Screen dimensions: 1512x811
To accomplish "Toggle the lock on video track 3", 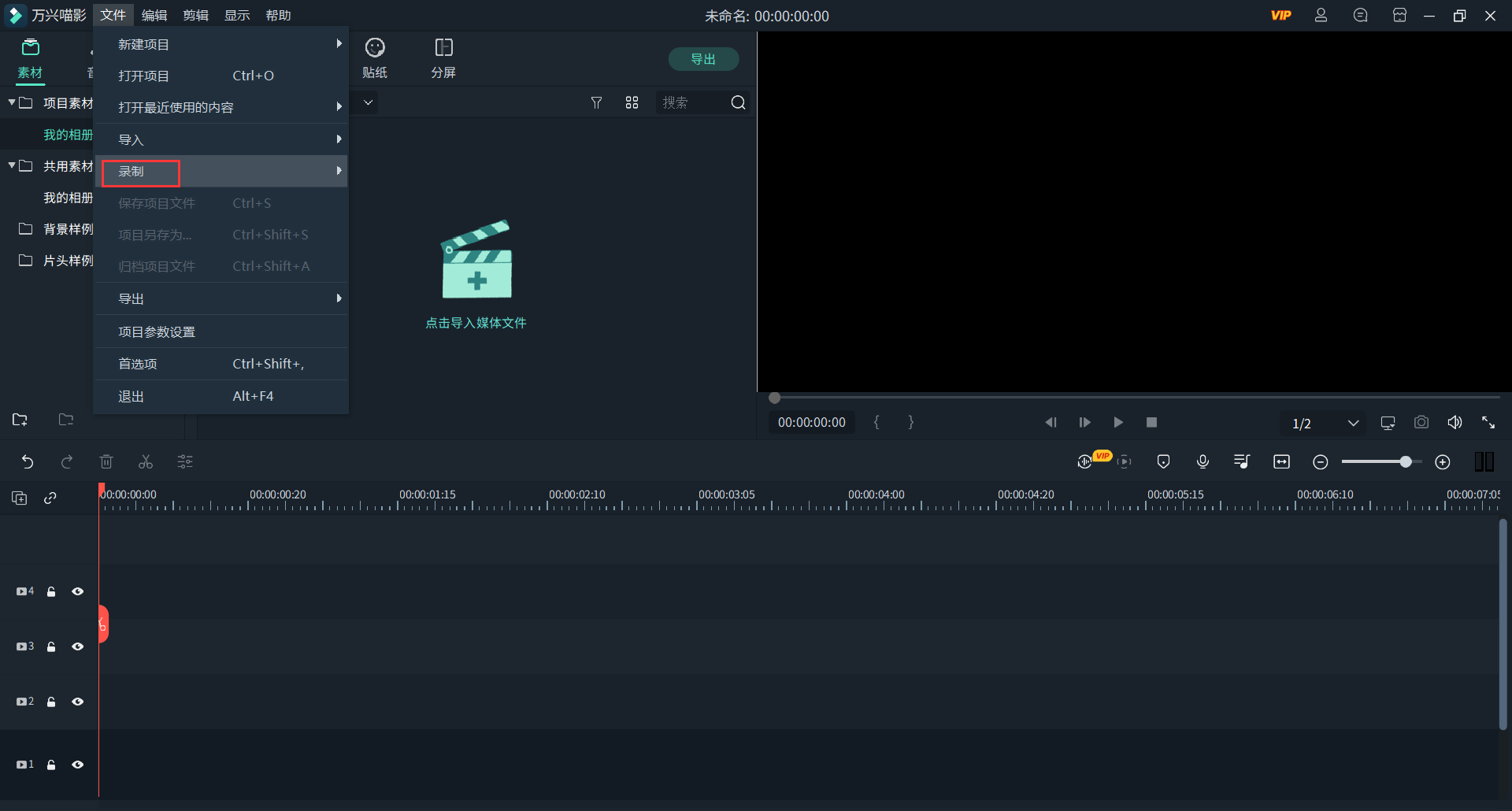I will [x=51, y=646].
